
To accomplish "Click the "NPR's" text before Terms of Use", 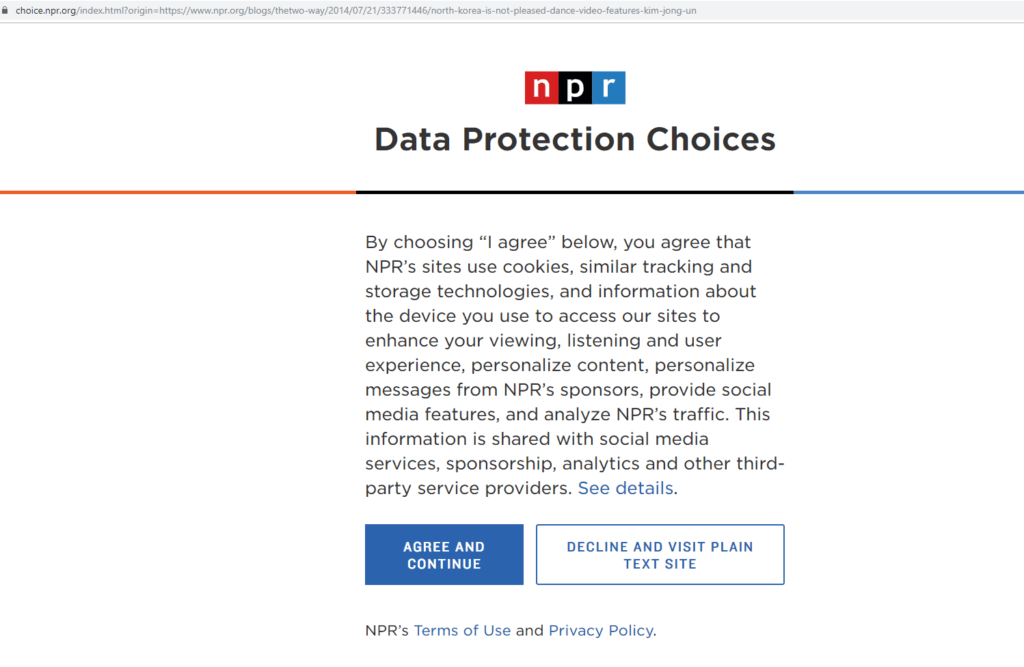I will pyautogui.click(x=387, y=631).
